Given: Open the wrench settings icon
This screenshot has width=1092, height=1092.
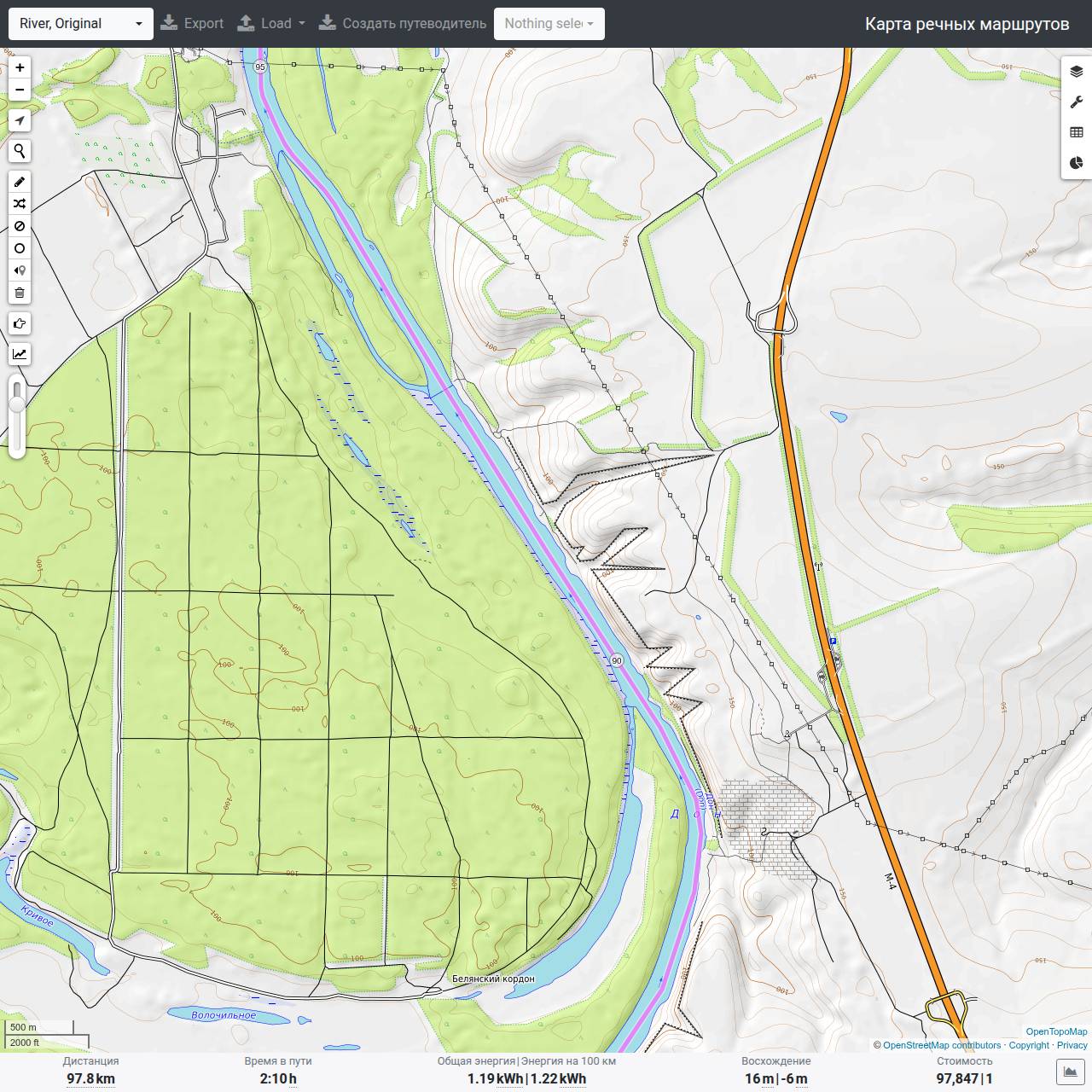Looking at the screenshot, I should point(1077,102).
